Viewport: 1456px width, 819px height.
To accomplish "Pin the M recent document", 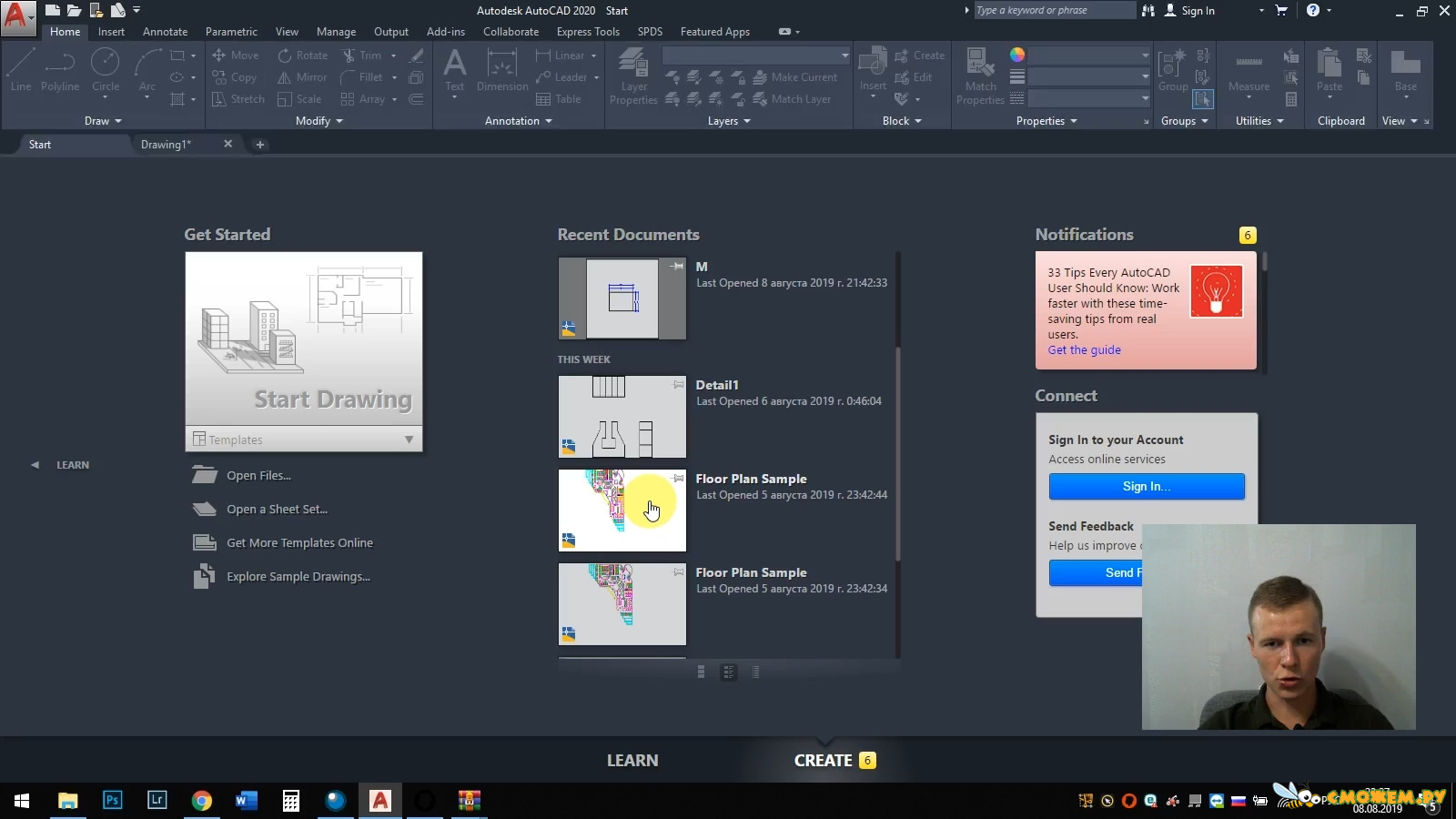I will pyautogui.click(x=677, y=267).
